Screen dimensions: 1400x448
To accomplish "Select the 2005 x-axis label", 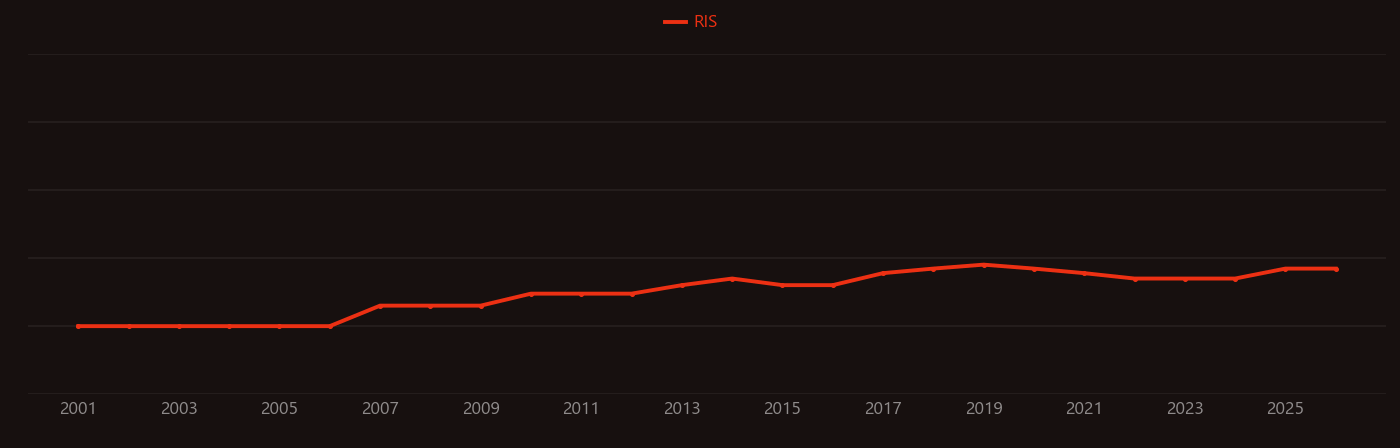I will pyautogui.click(x=280, y=409).
